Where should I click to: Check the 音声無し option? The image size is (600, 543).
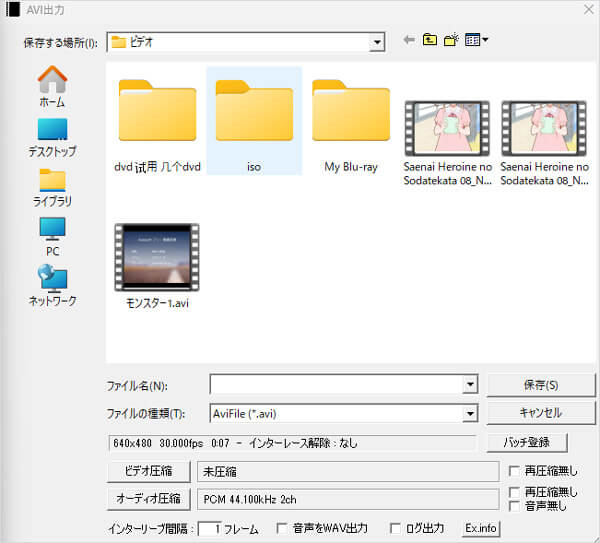point(514,506)
